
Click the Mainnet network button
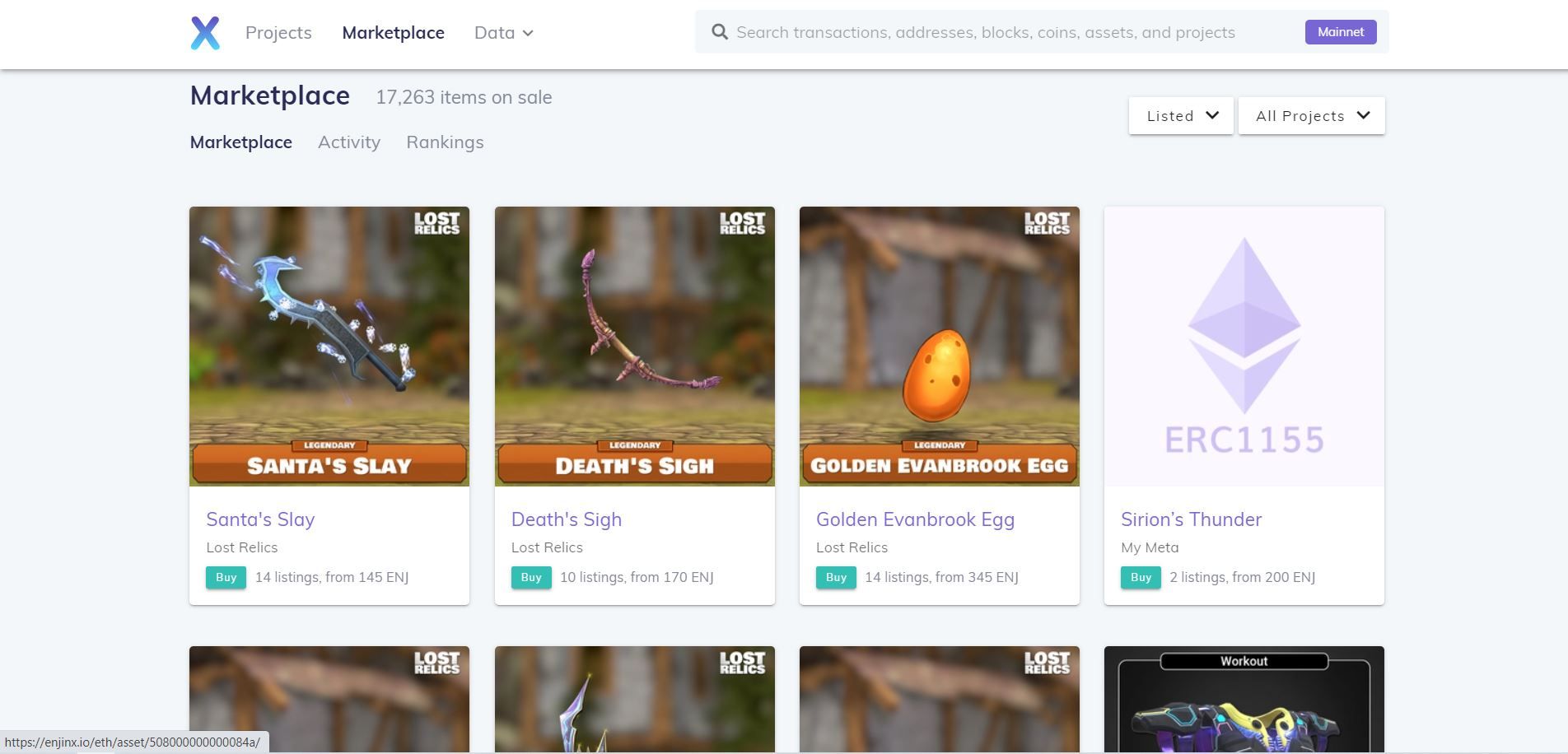point(1341,32)
